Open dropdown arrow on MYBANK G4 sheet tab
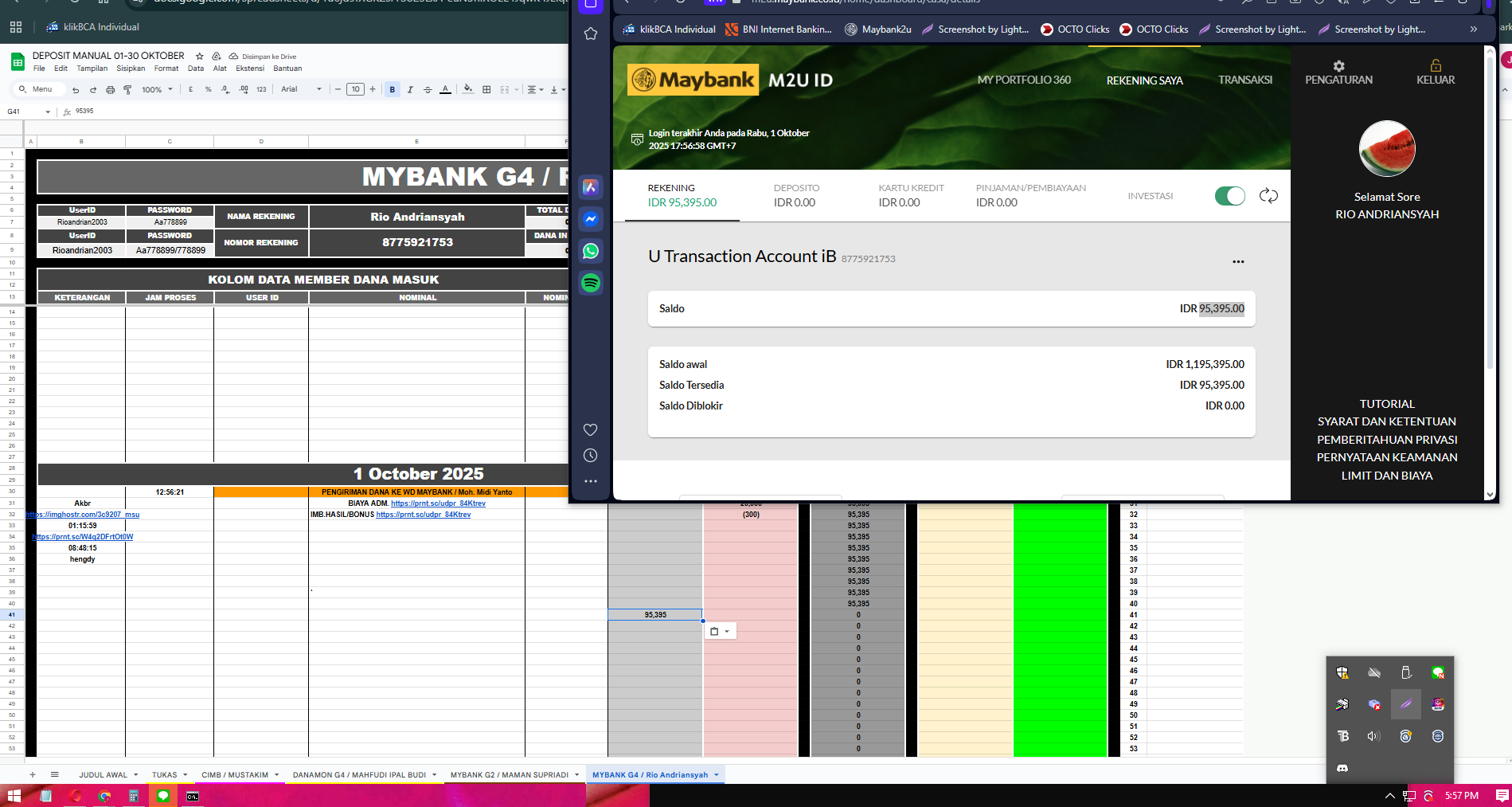This screenshot has width=1512, height=807. 717,774
